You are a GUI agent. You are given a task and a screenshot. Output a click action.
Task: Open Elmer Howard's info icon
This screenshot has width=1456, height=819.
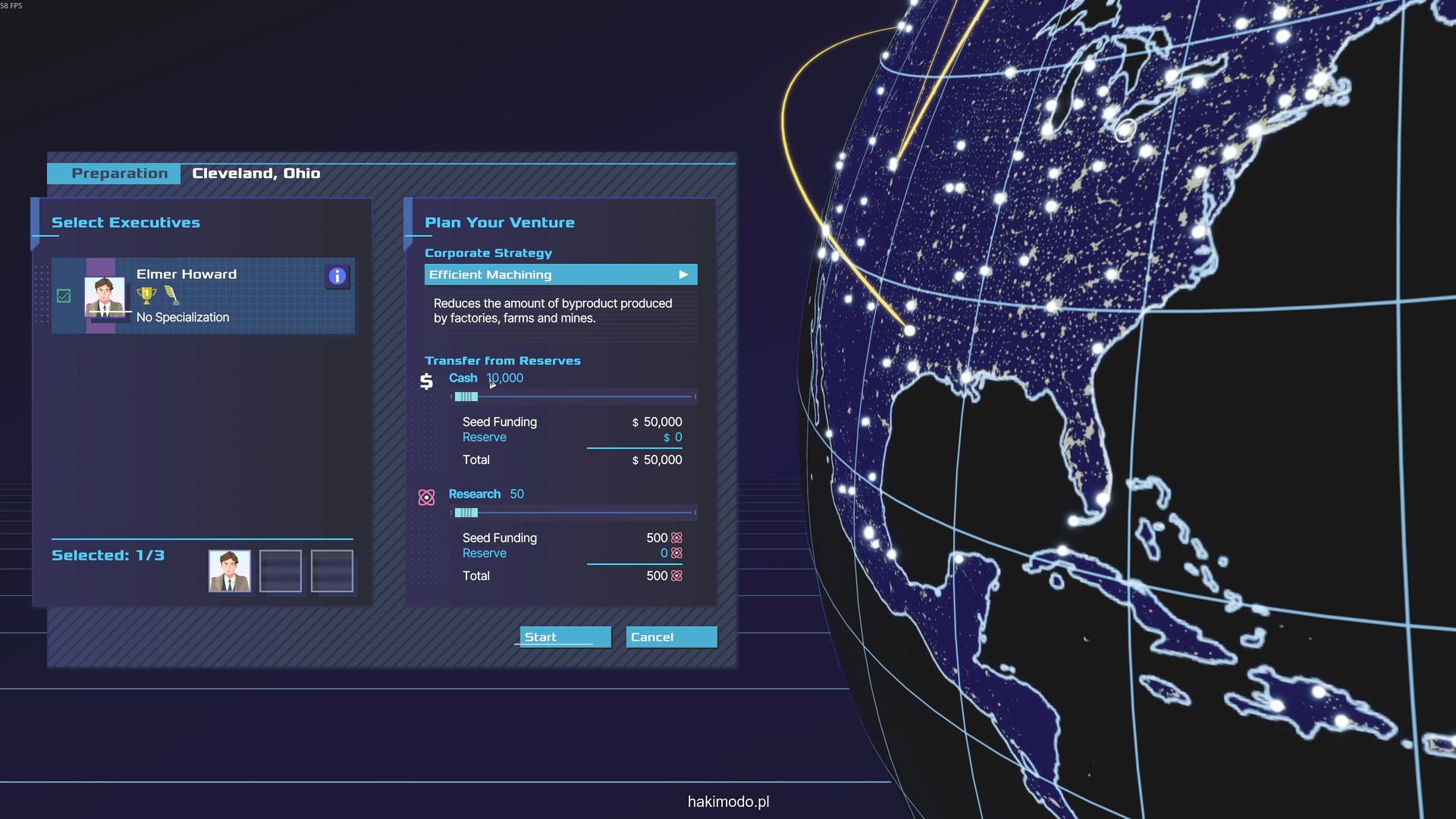[x=337, y=276]
